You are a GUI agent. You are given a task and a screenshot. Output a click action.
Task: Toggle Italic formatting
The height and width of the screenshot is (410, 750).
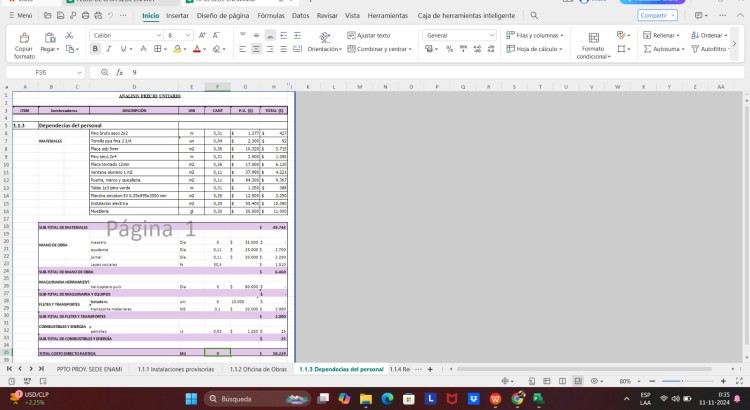coord(109,49)
